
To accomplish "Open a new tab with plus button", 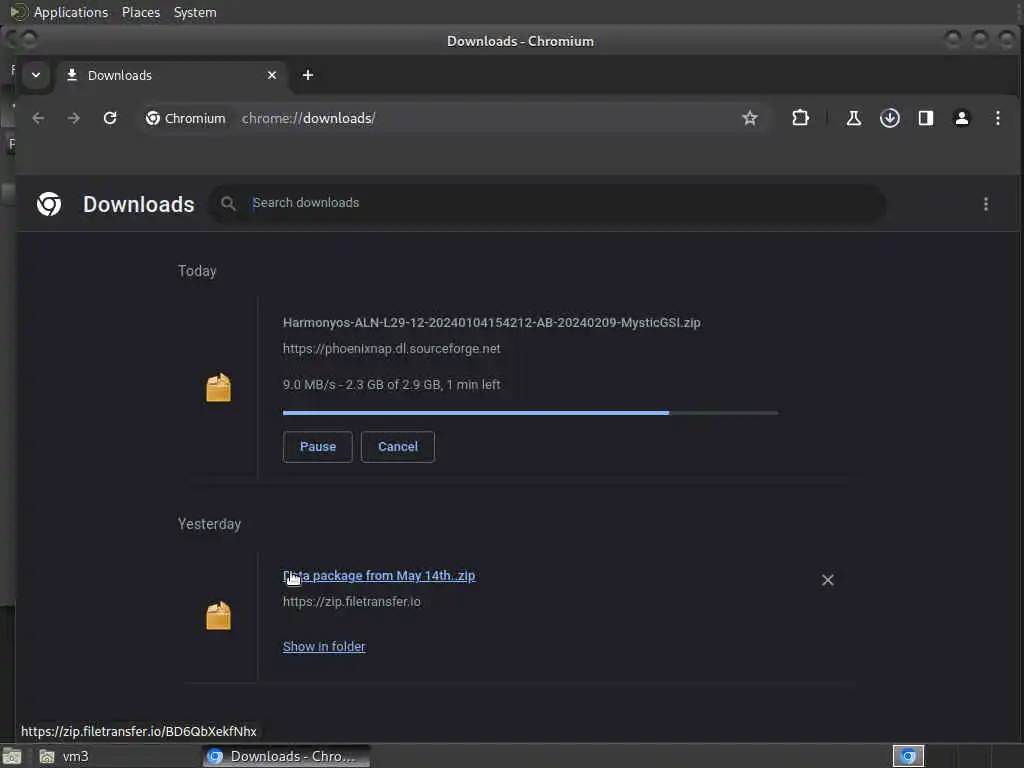I will coord(308,75).
